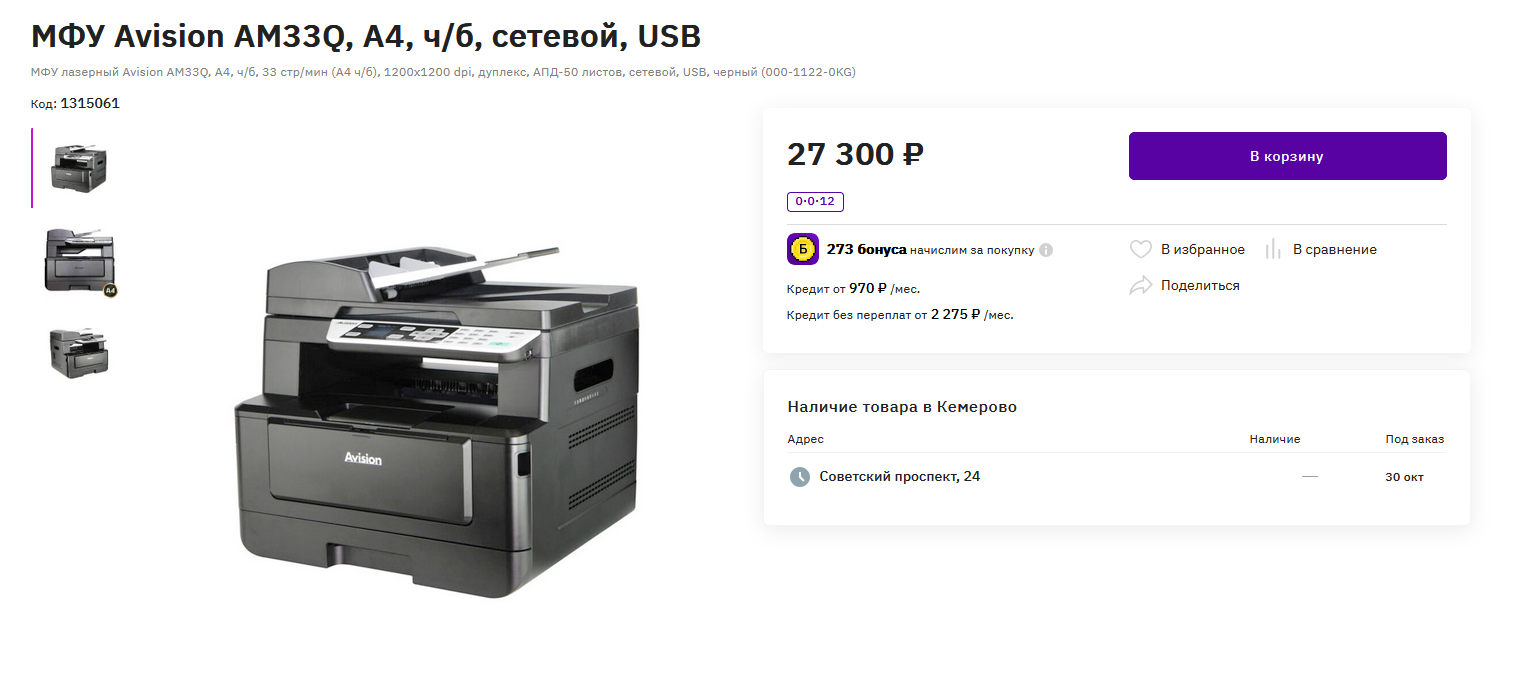
Task: Open the 0·0·12 installment badge
Action: click(815, 202)
